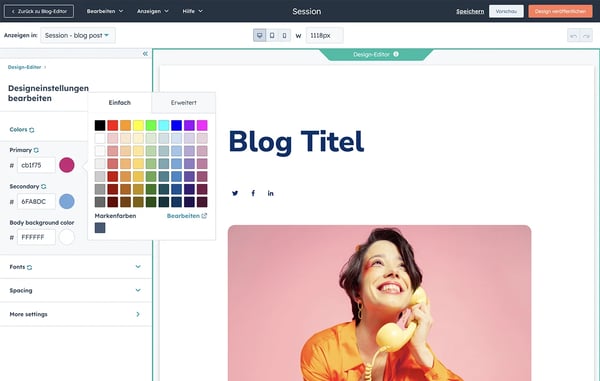600x381 pixels.
Task: Open the Hilfe menu
Action: click(192, 11)
